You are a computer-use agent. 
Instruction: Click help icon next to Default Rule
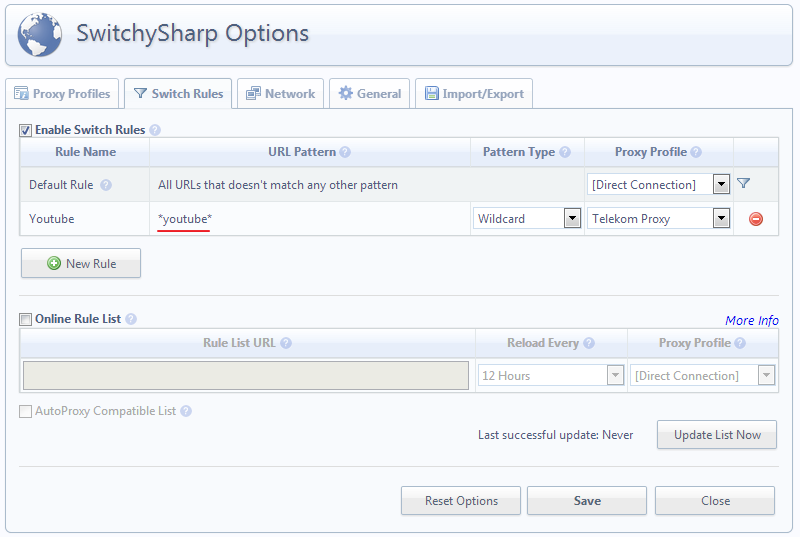pyautogui.click(x=106, y=185)
